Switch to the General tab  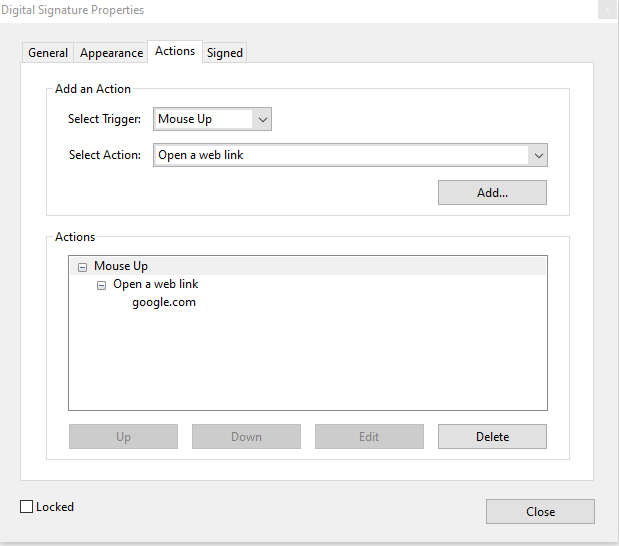coord(48,53)
